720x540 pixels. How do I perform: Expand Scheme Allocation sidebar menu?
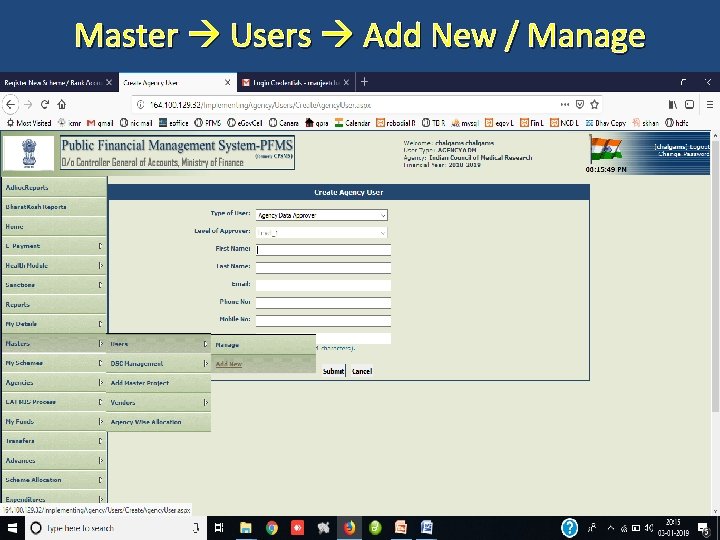point(54,480)
